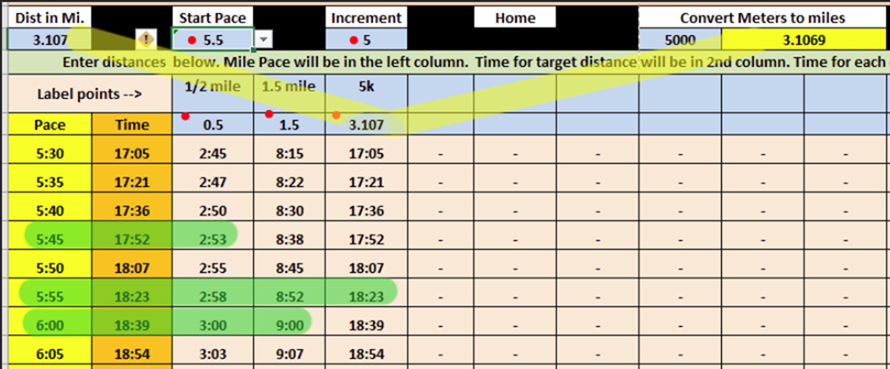This screenshot has height=369, width=890.
Task: Click the orange marker beside 3.107 distance
Action: coord(336,115)
